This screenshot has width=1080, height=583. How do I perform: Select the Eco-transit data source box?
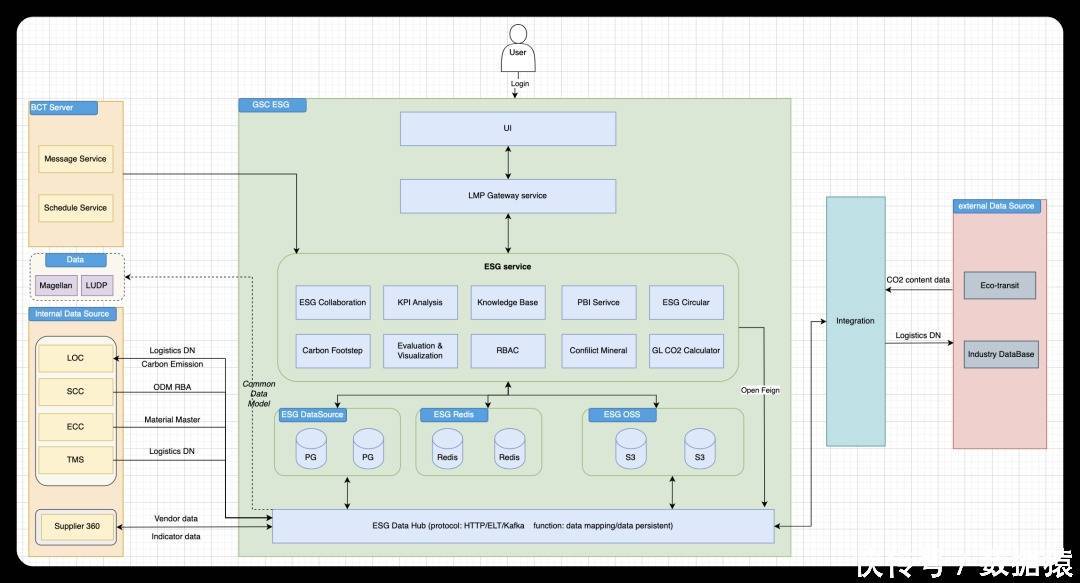(999, 285)
